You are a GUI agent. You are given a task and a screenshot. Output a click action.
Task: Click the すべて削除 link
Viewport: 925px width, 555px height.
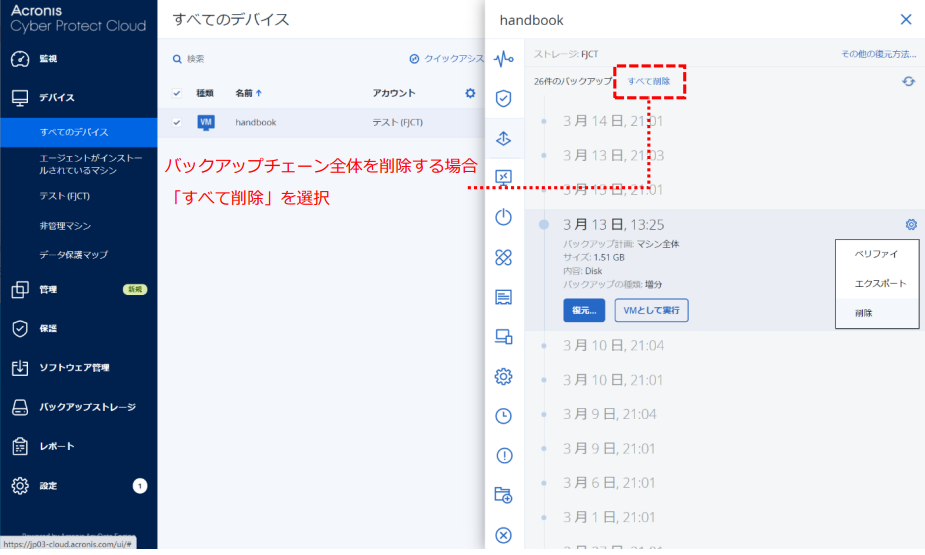649,81
